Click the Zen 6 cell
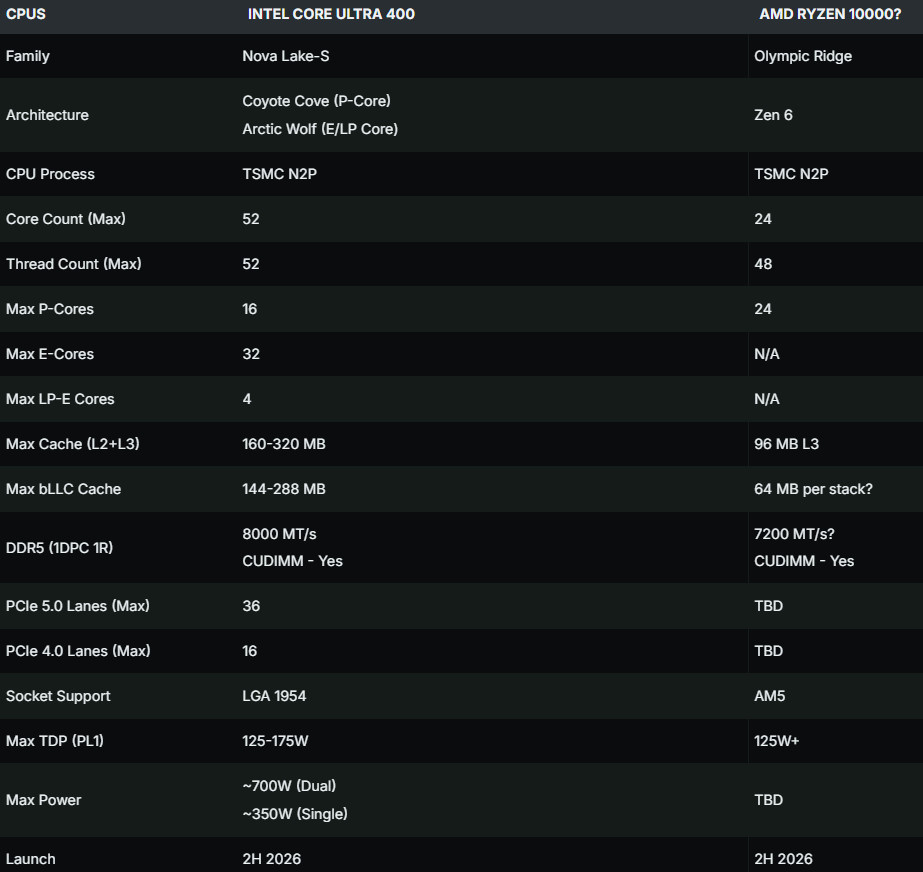This screenshot has height=872, width=923. pos(773,115)
